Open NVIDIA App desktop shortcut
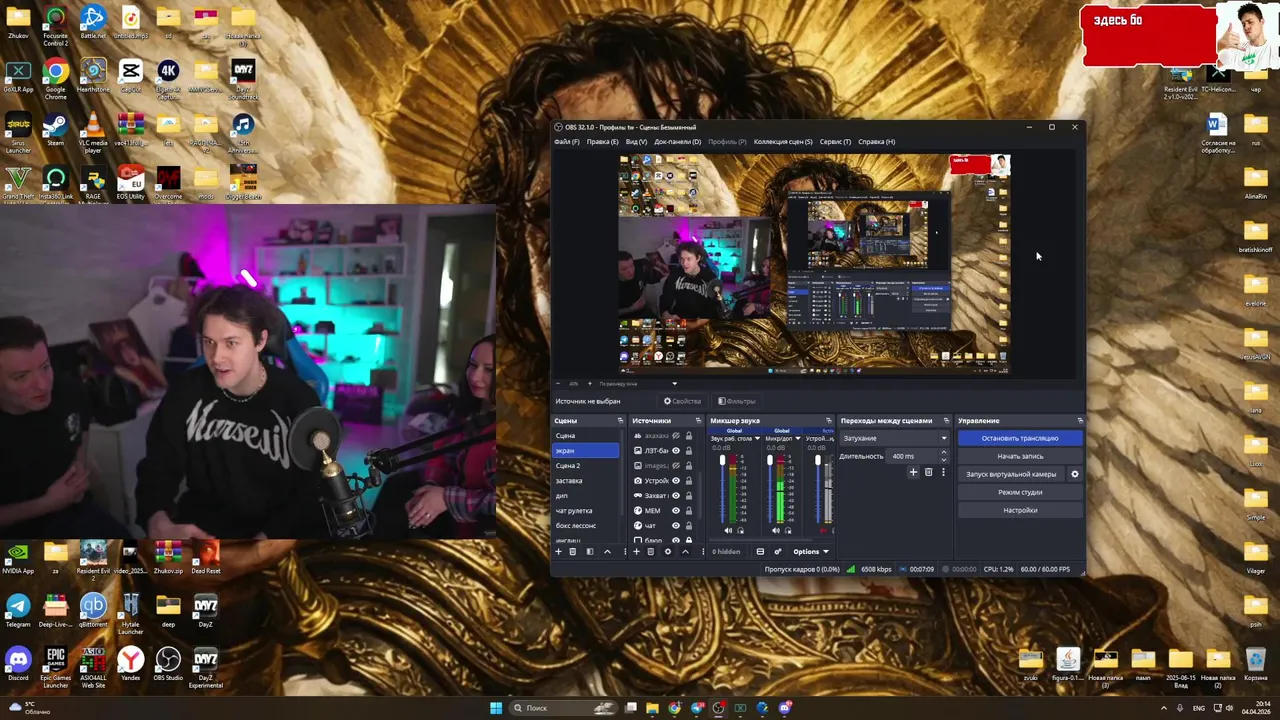1280x720 pixels. [18, 558]
